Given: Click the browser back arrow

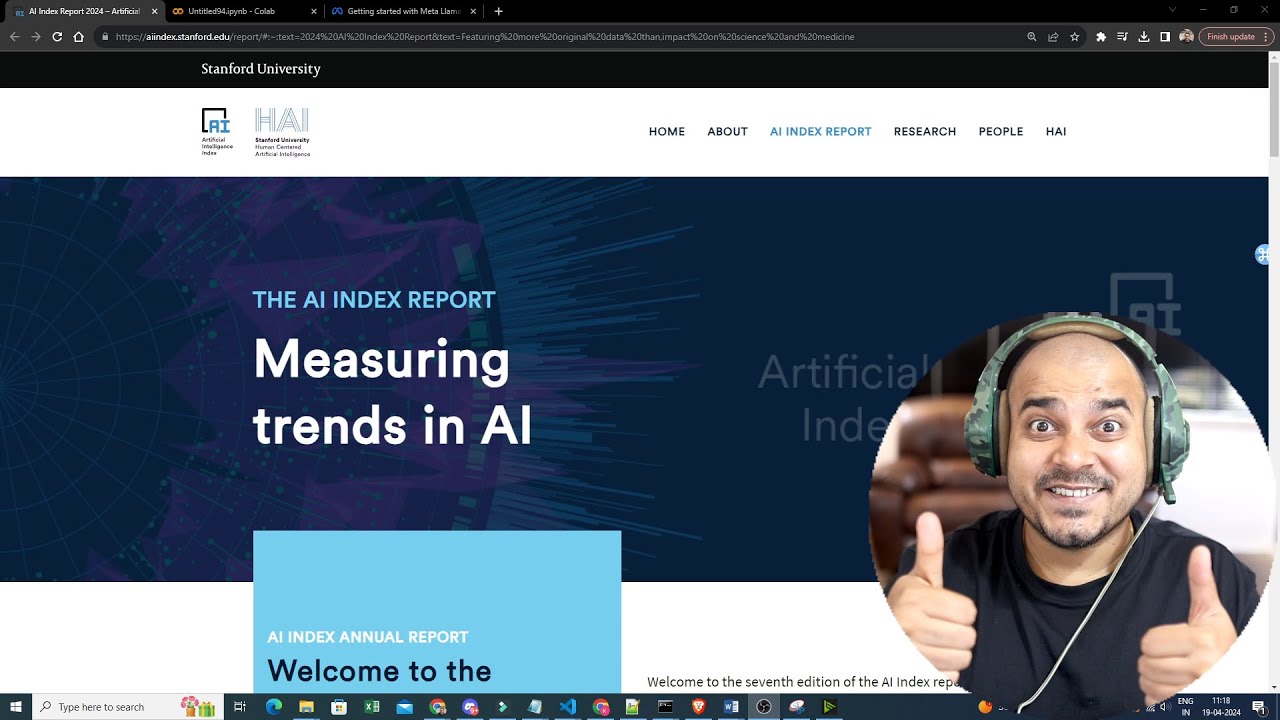Looking at the screenshot, I should click(x=14, y=37).
